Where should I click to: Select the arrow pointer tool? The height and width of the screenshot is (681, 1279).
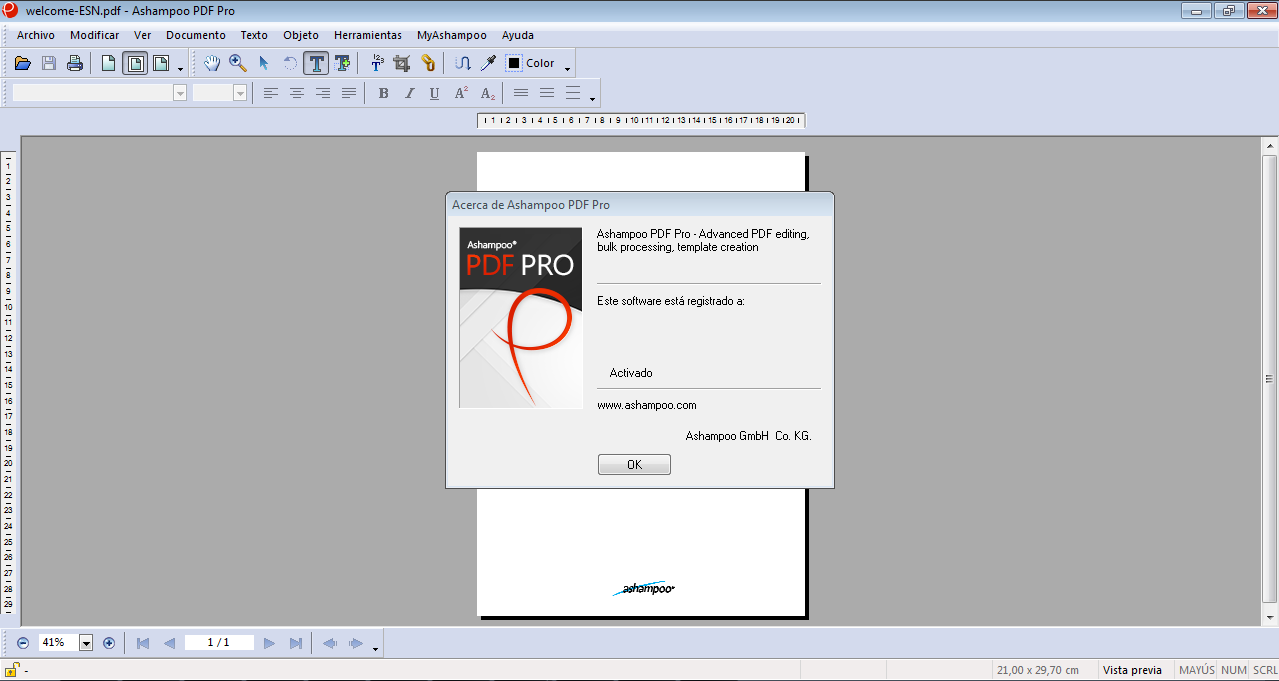264,63
